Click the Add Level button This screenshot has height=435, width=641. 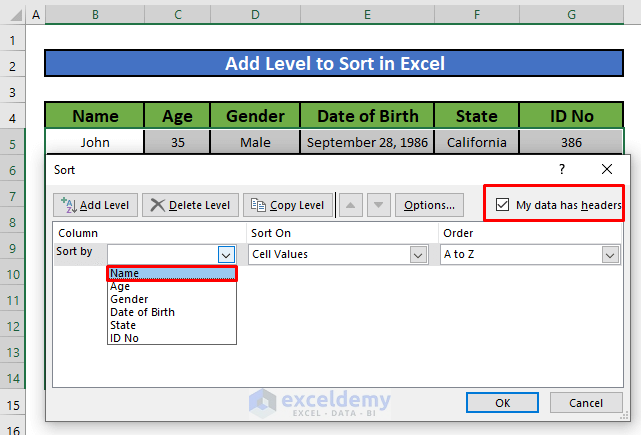coord(96,205)
